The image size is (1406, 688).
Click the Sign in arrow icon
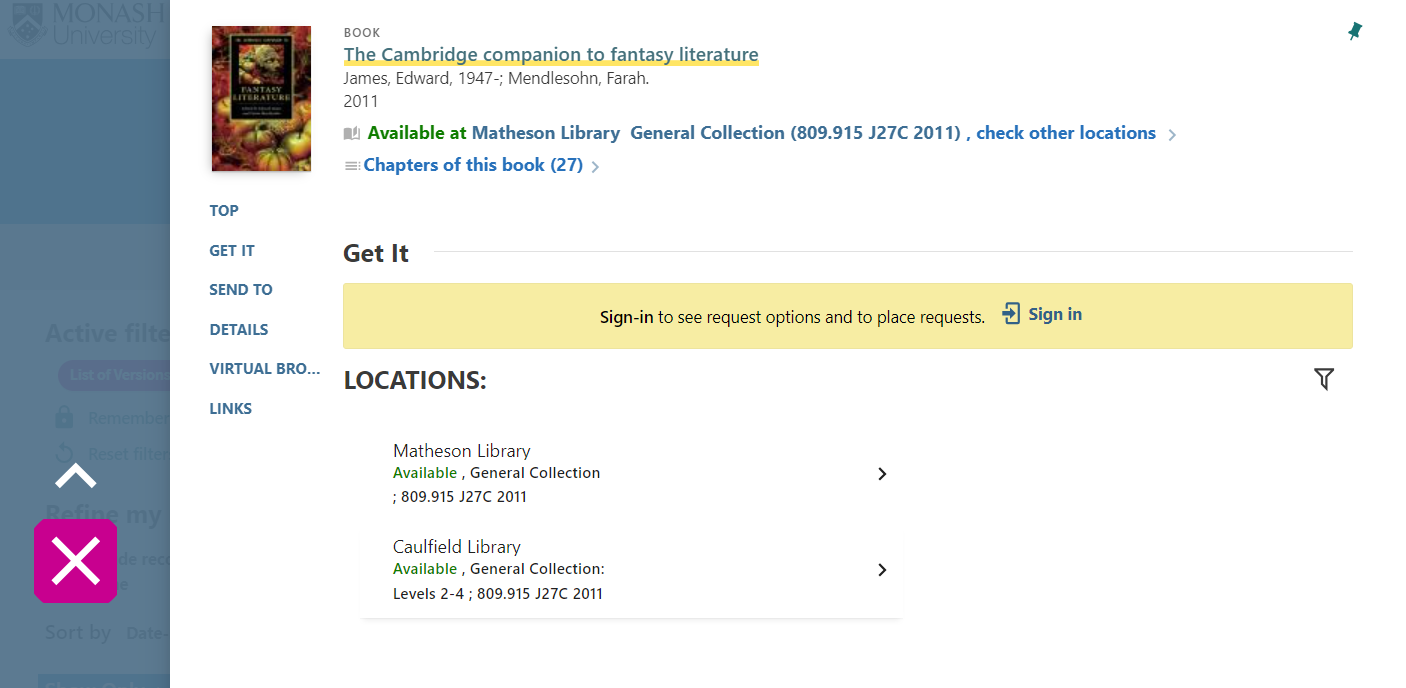pos(1011,314)
